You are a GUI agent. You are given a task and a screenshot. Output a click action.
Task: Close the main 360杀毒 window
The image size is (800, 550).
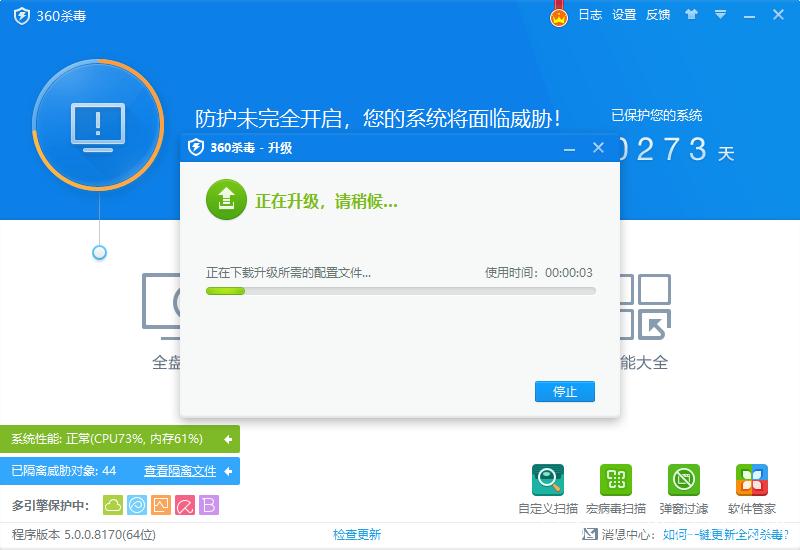pyautogui.click(x=778, y=15)
